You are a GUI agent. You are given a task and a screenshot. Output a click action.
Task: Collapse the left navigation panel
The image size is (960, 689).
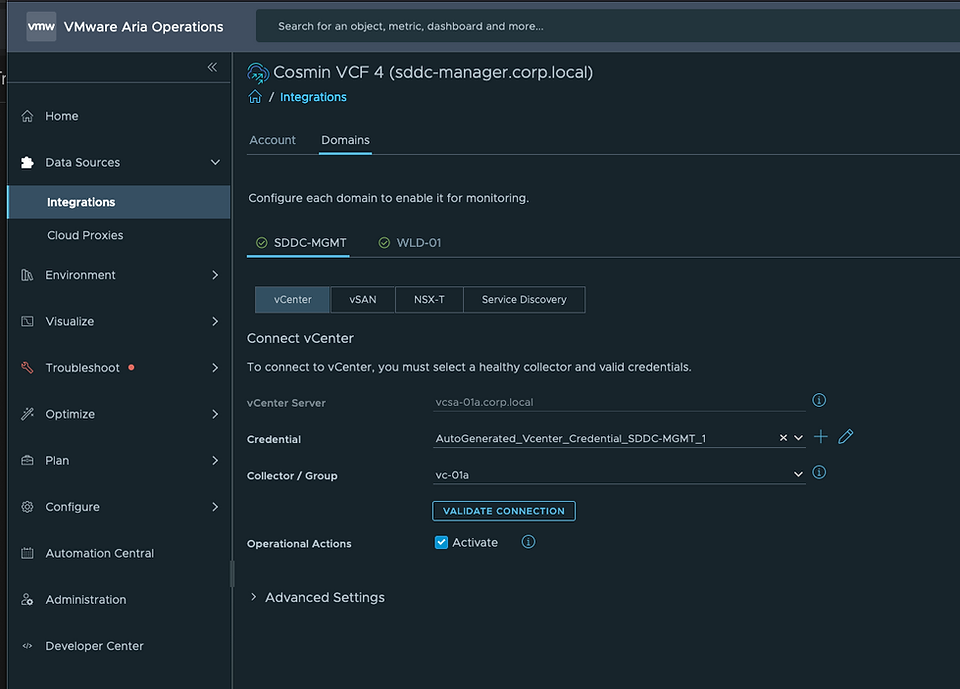click(x=212, y=67)
